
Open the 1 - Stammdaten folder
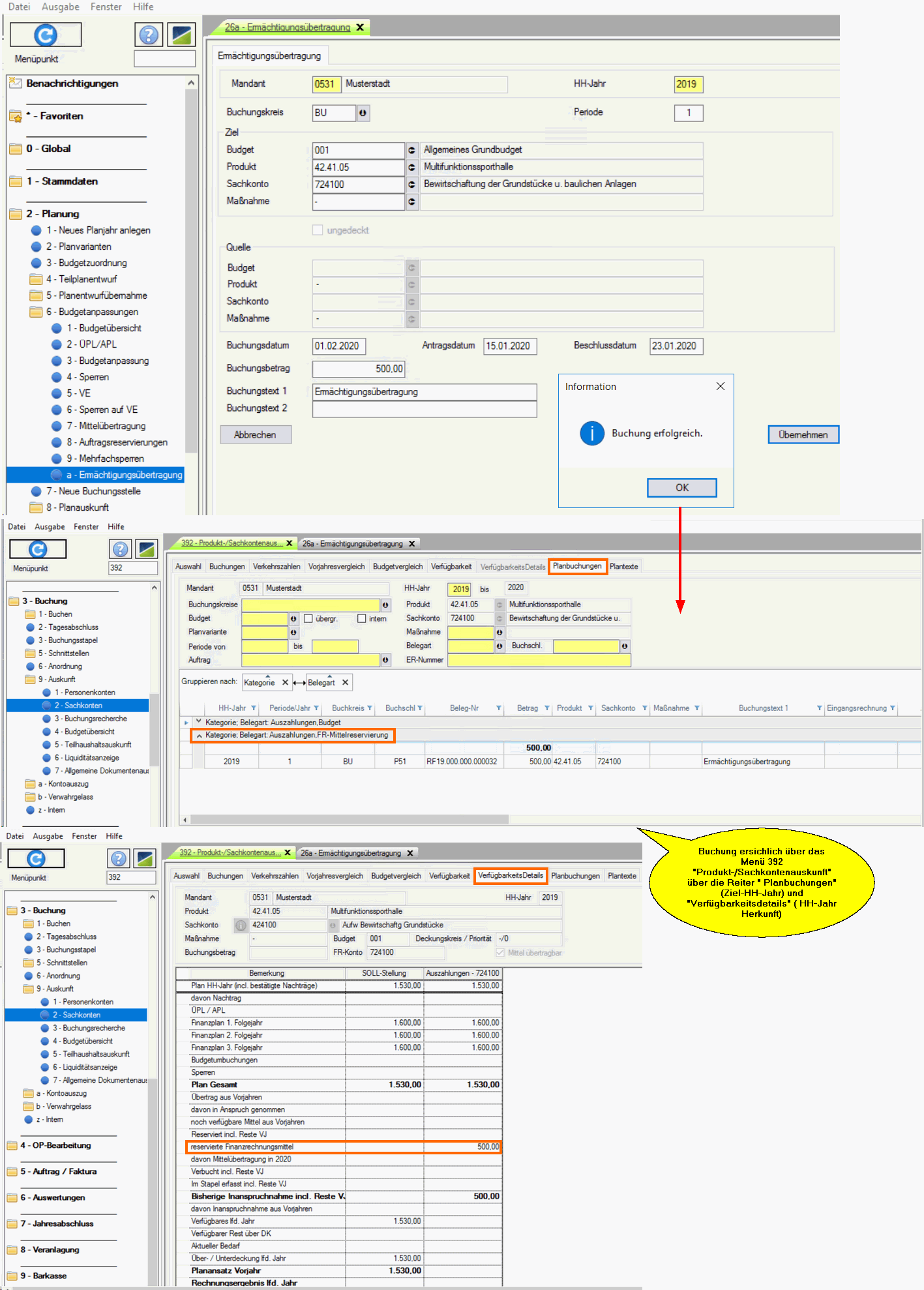click(x=62, y=181)
